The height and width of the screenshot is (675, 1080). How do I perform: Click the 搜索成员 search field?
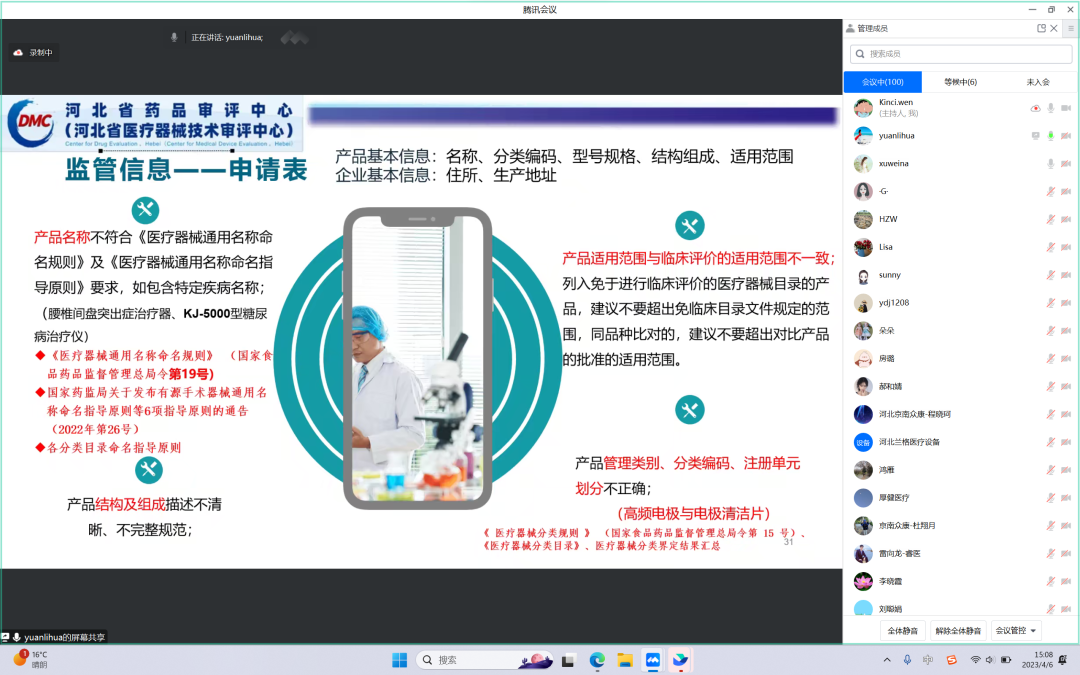960,54
